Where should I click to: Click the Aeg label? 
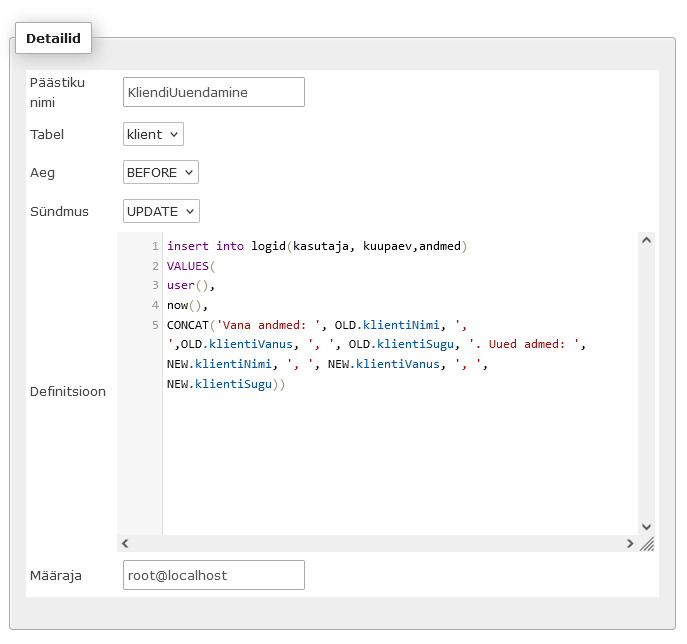[42, 173]
